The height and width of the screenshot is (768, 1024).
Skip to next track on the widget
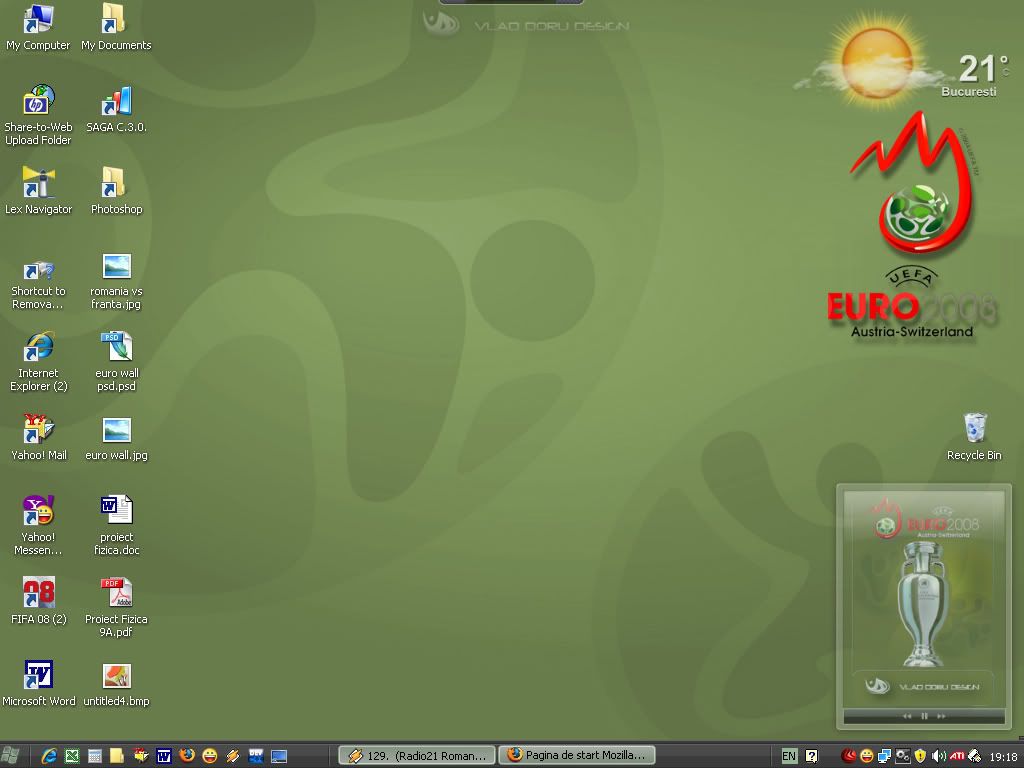coord(941,716)
